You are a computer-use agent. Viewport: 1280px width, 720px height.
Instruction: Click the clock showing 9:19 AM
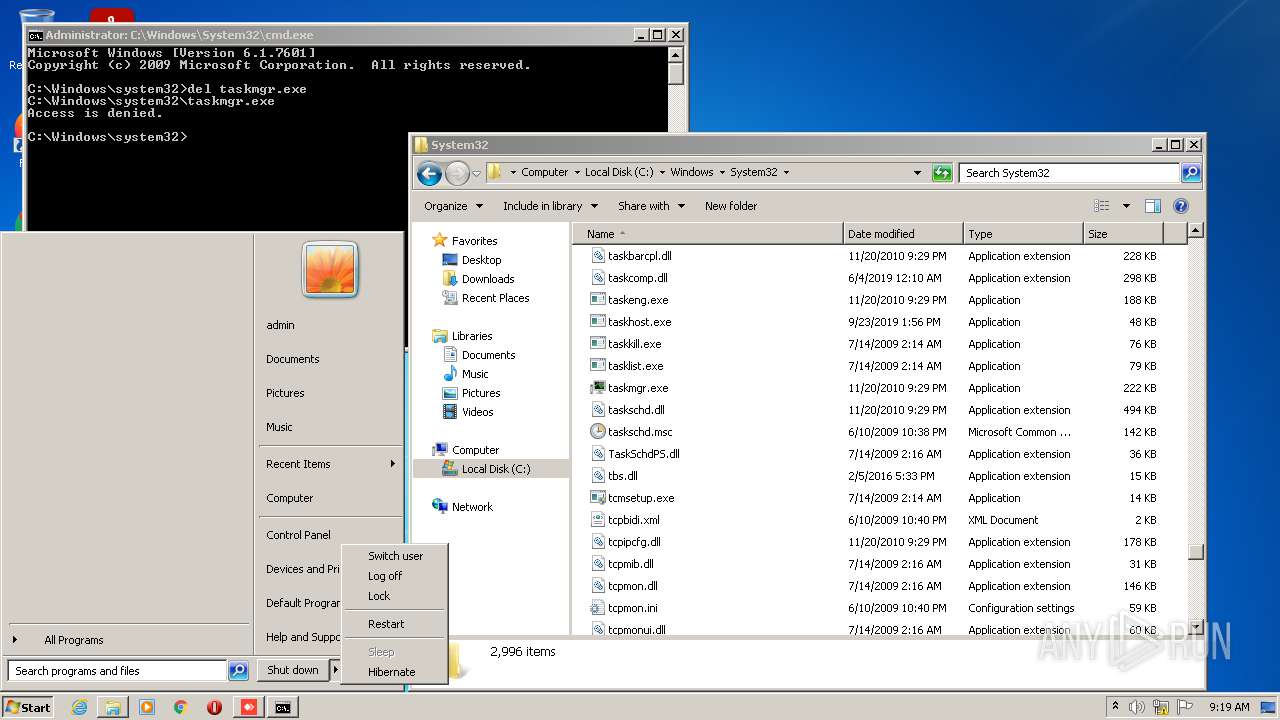[1229, 707]
